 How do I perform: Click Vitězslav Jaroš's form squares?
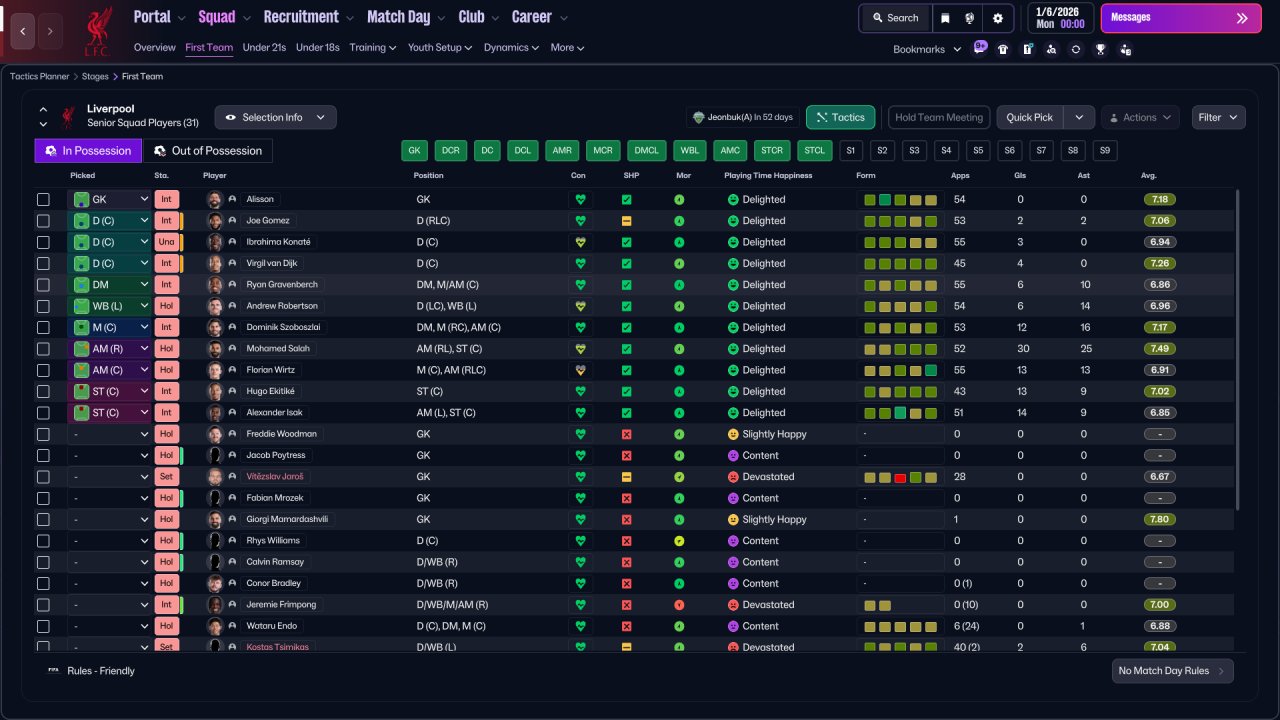tap(900, 477)
